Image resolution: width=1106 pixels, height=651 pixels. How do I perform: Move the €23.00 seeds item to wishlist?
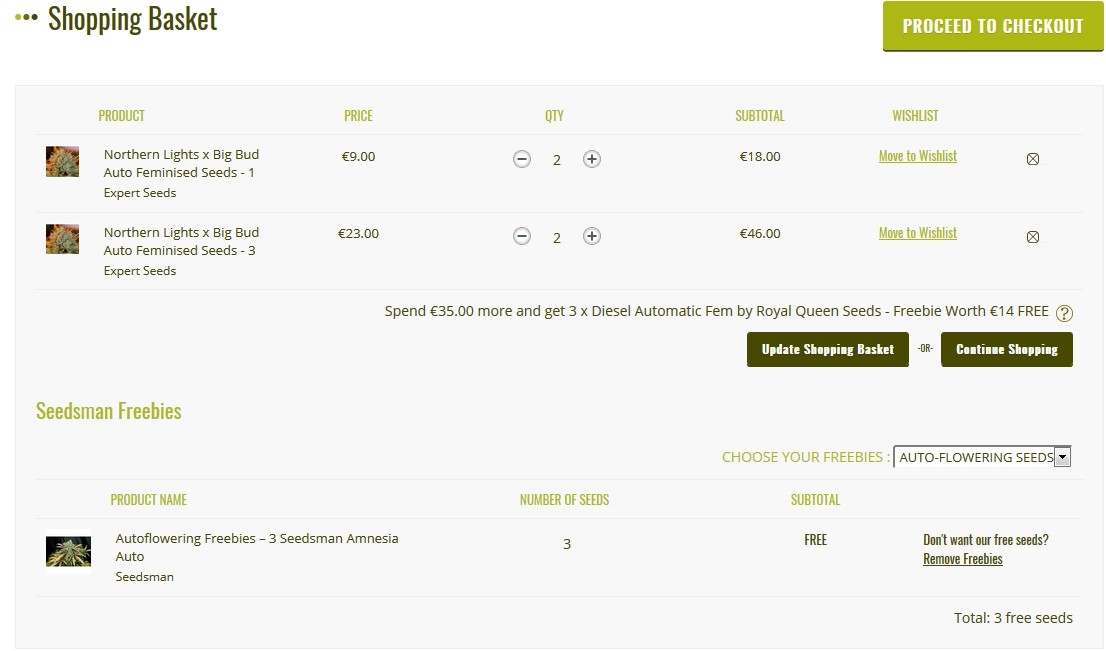pos(917,233)
